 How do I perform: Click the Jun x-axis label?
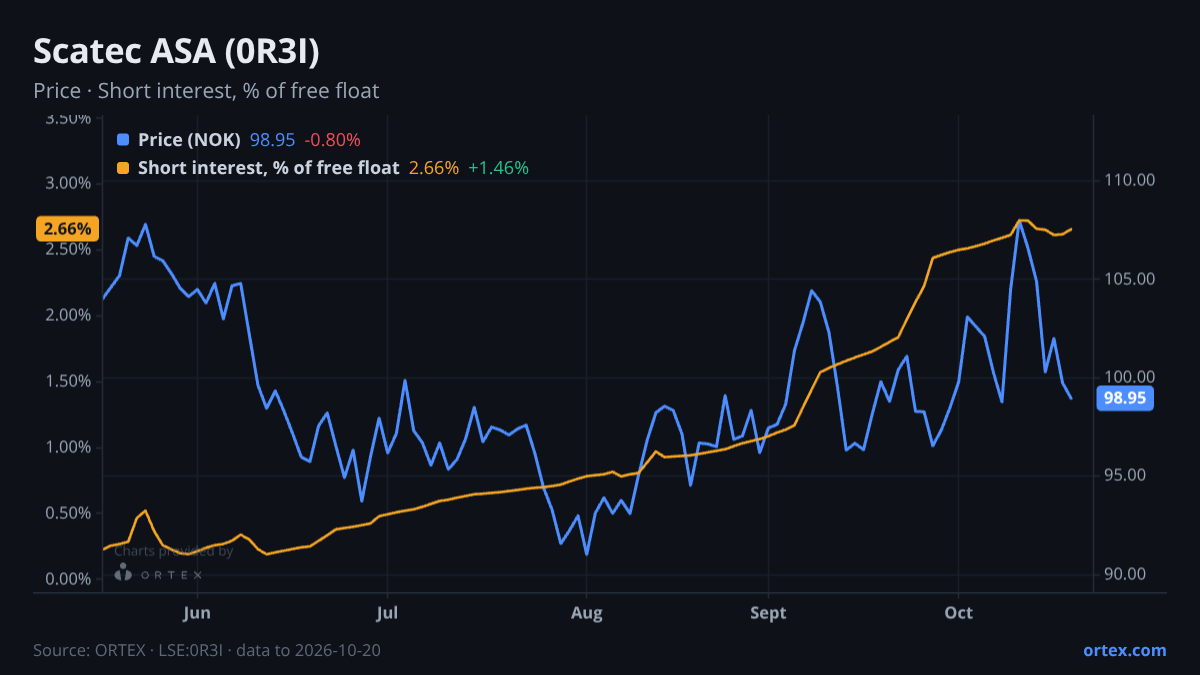197,613
